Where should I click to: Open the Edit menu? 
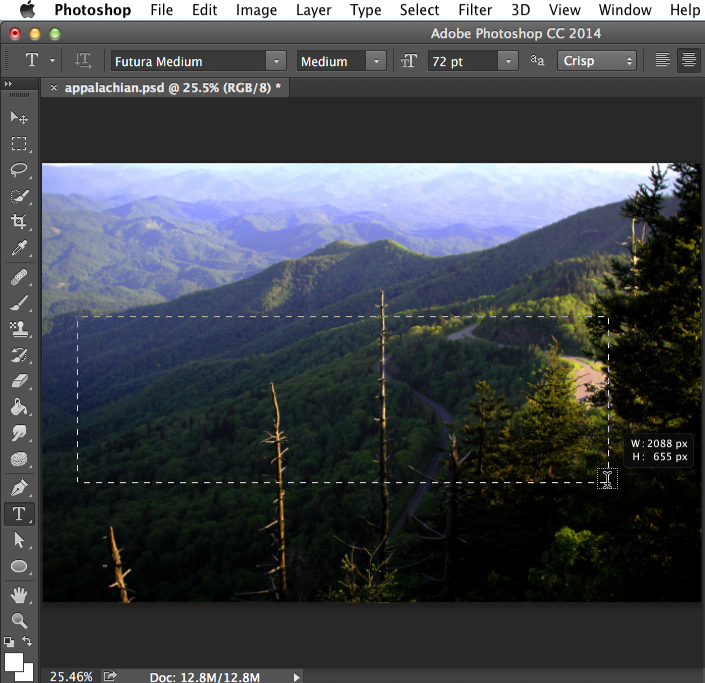(x=204, y=10)
